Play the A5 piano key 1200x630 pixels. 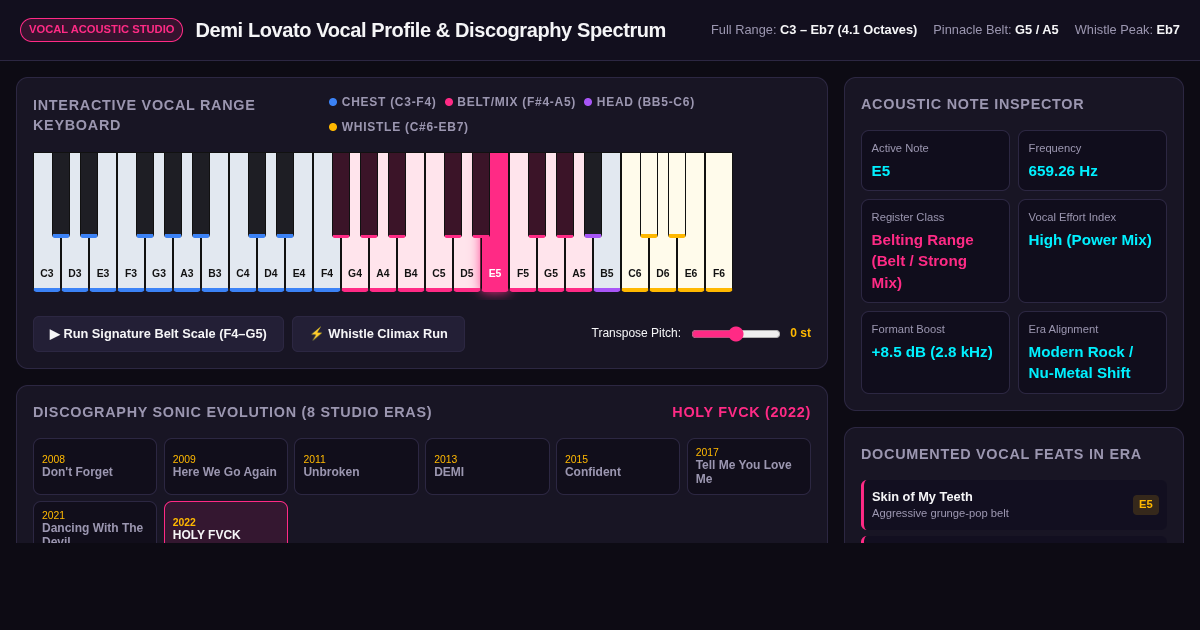pos(579,265)
